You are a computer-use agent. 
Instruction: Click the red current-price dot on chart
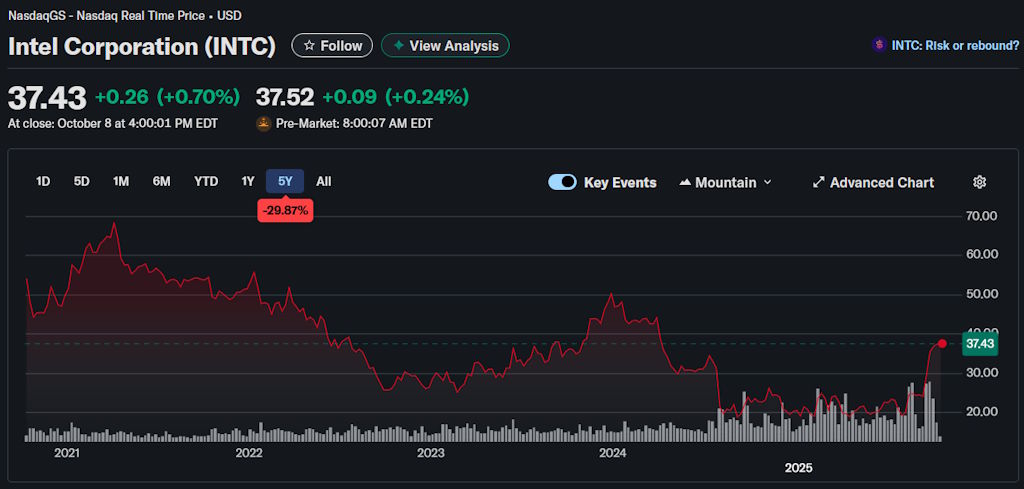click(x=942, y=344)
